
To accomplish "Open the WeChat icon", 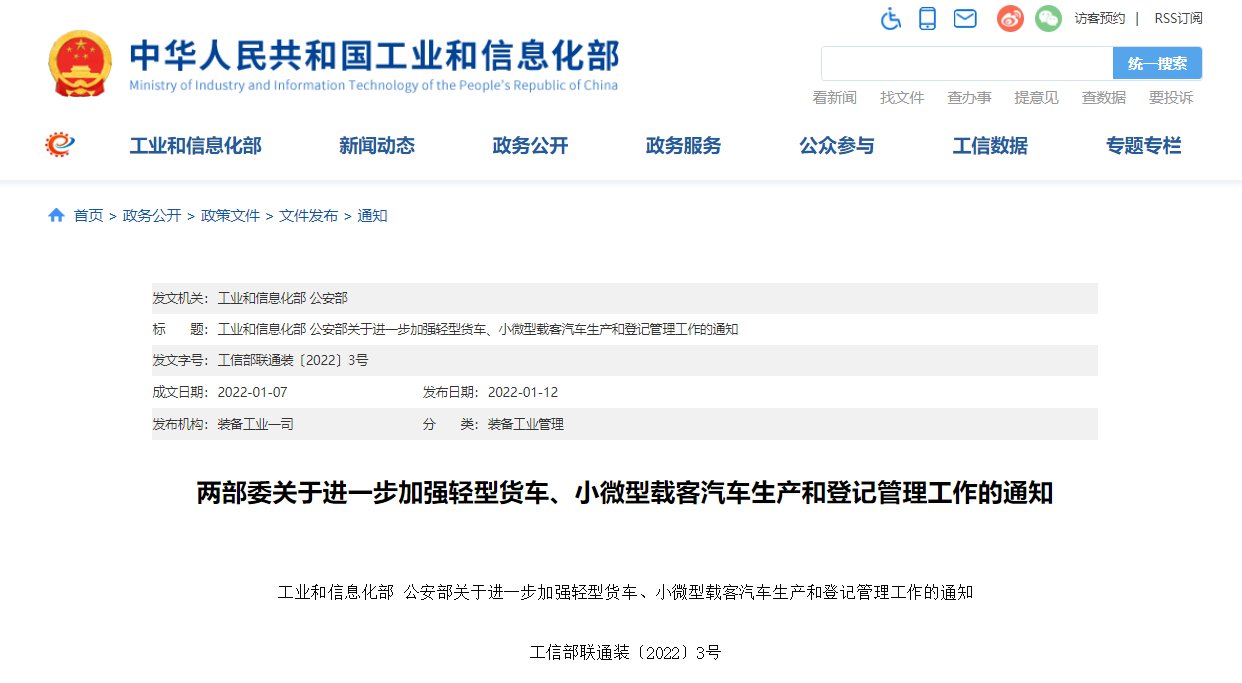I will point(1047,17).
